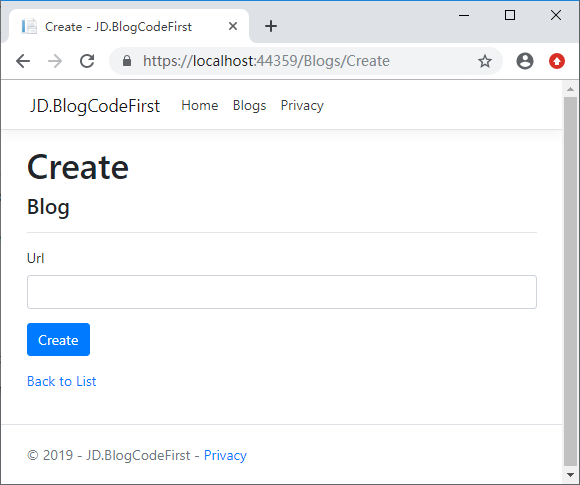Open the user profile avatar icon

[x=525, y=61]
